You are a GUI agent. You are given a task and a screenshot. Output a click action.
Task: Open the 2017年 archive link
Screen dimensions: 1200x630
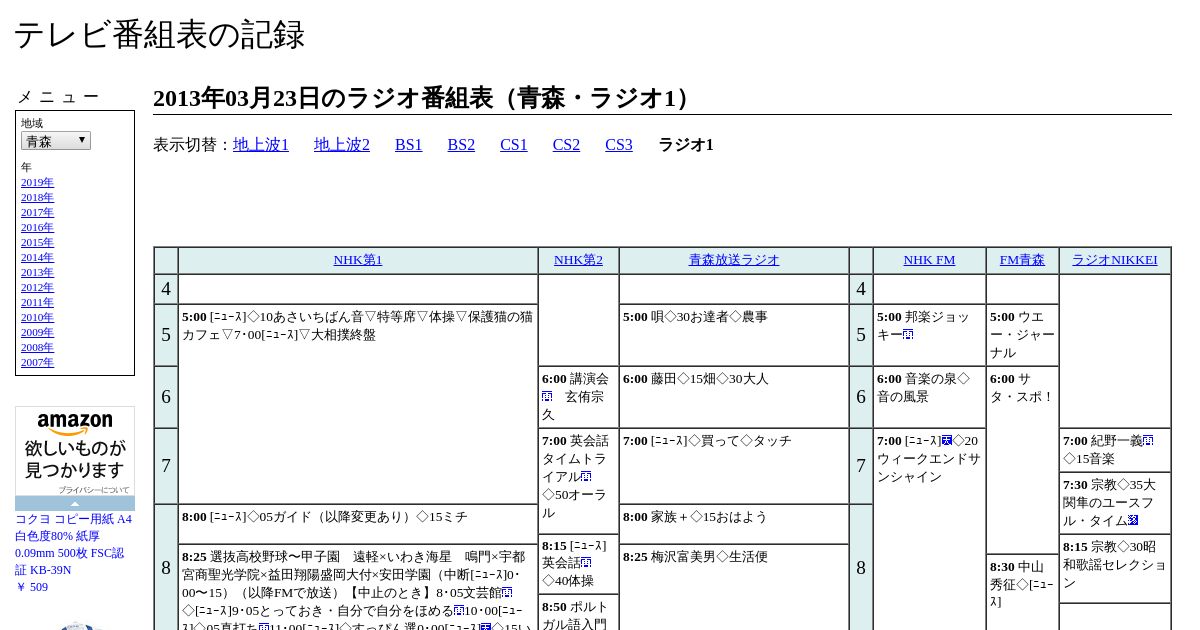tap(37, 212)
